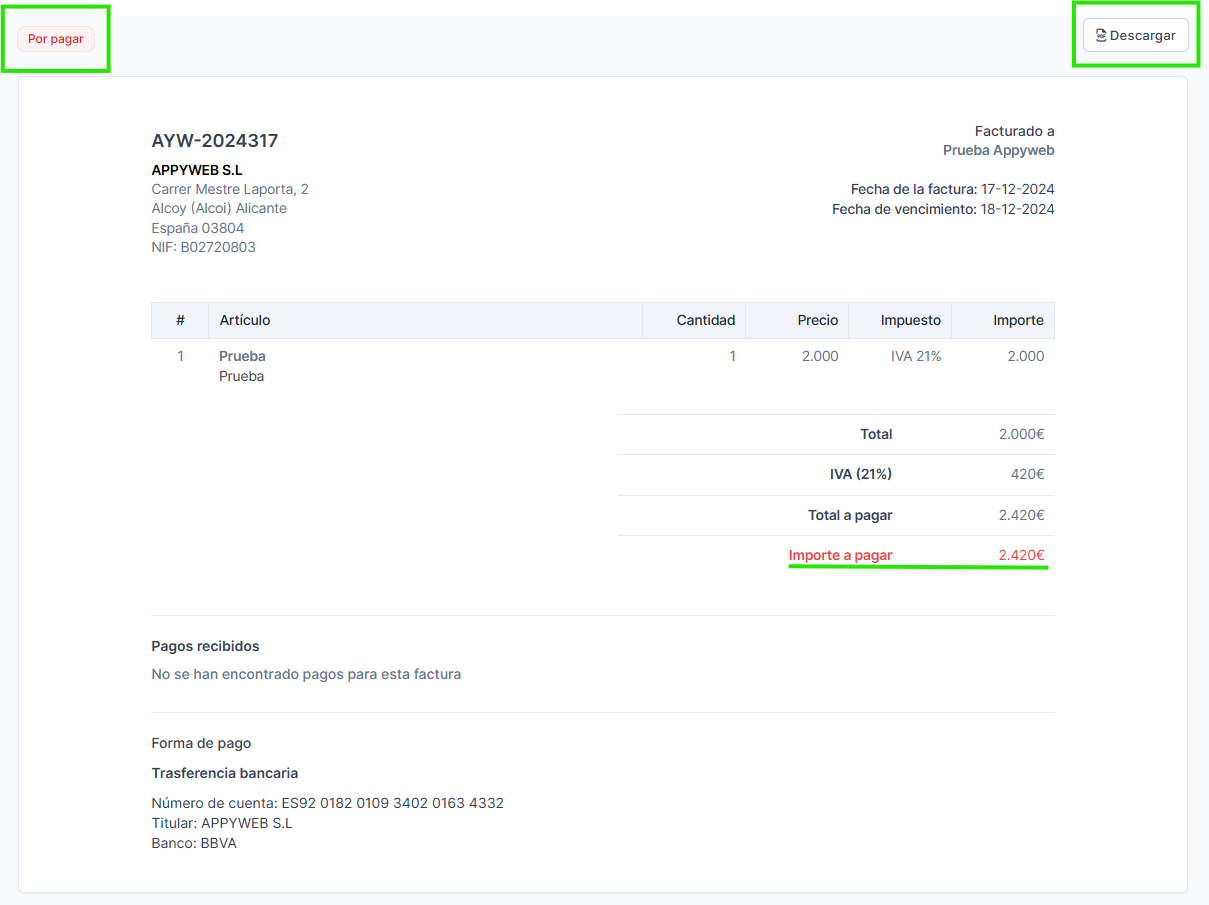
Task: Select the bank account number line
Action: pyautogui.click(x=327, y=803)
